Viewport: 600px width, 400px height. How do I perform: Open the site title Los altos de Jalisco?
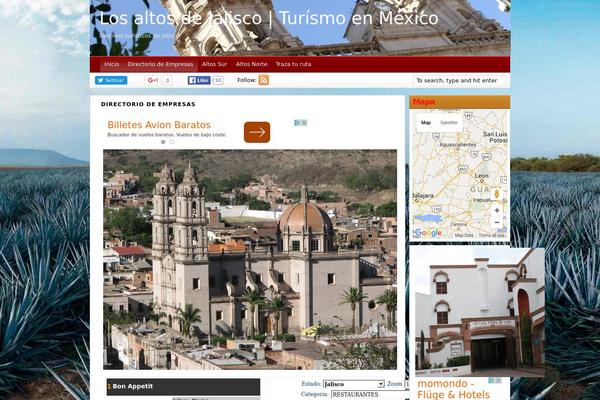269,18
